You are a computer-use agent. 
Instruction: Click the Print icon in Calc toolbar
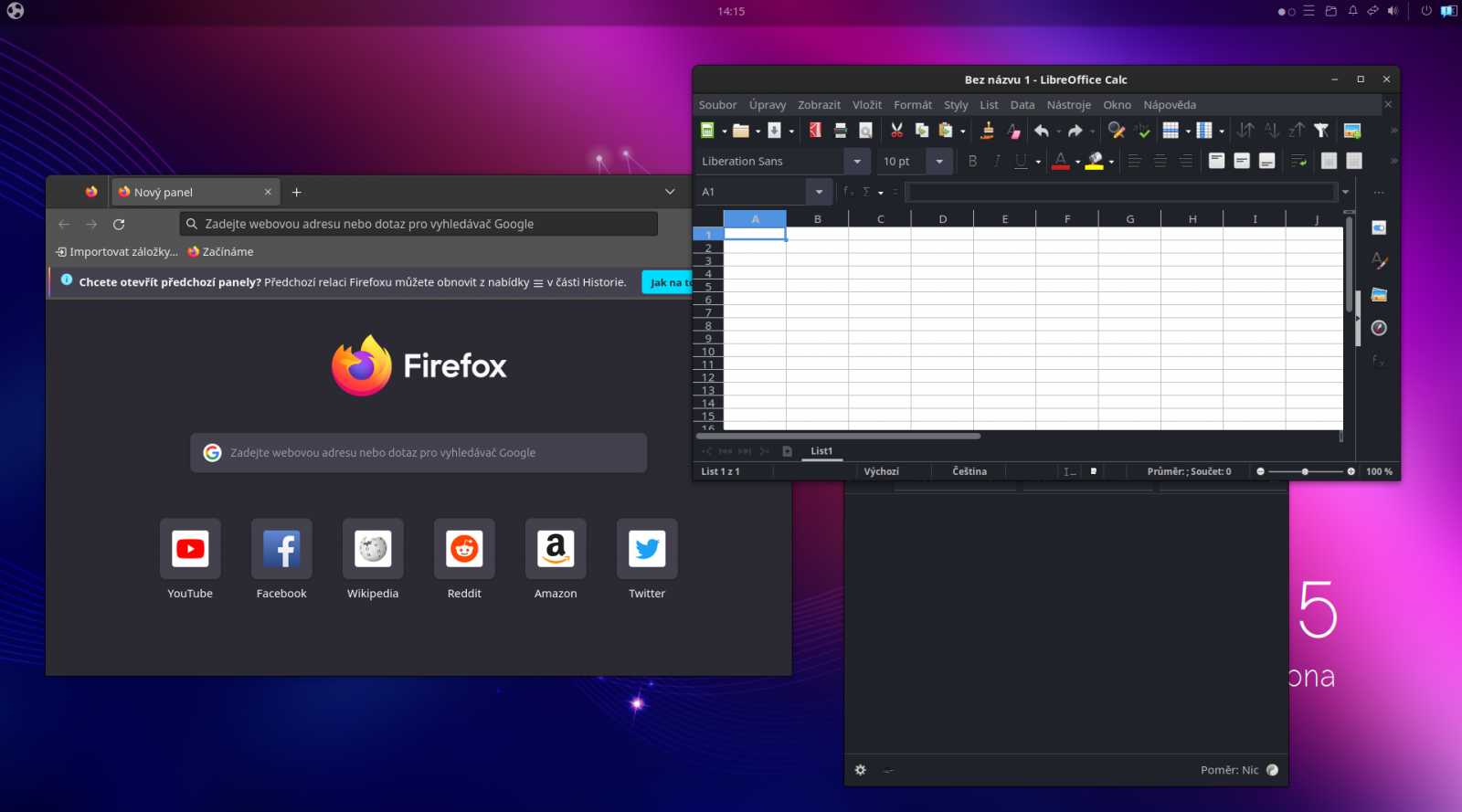tap(841, 131)
